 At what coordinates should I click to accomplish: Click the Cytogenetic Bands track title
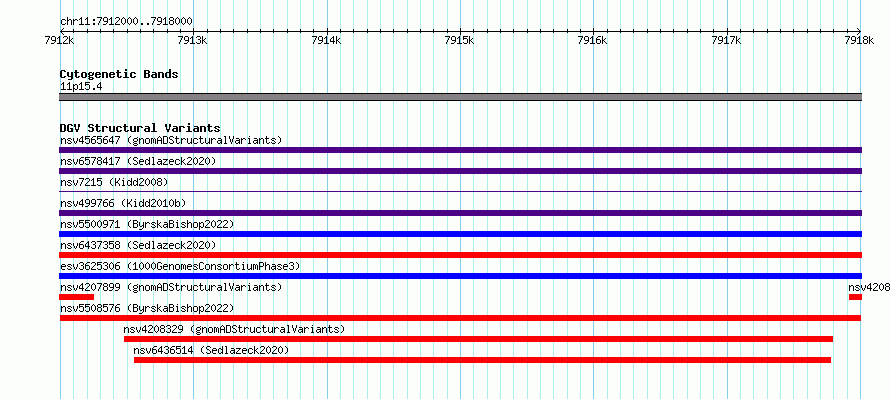click(x=119, y=74)
